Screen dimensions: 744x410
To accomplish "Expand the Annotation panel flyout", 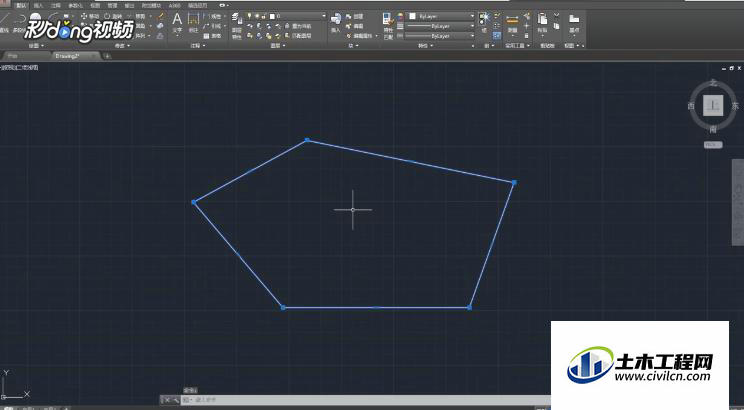I will pyautogui.click(x=198, y=46).
